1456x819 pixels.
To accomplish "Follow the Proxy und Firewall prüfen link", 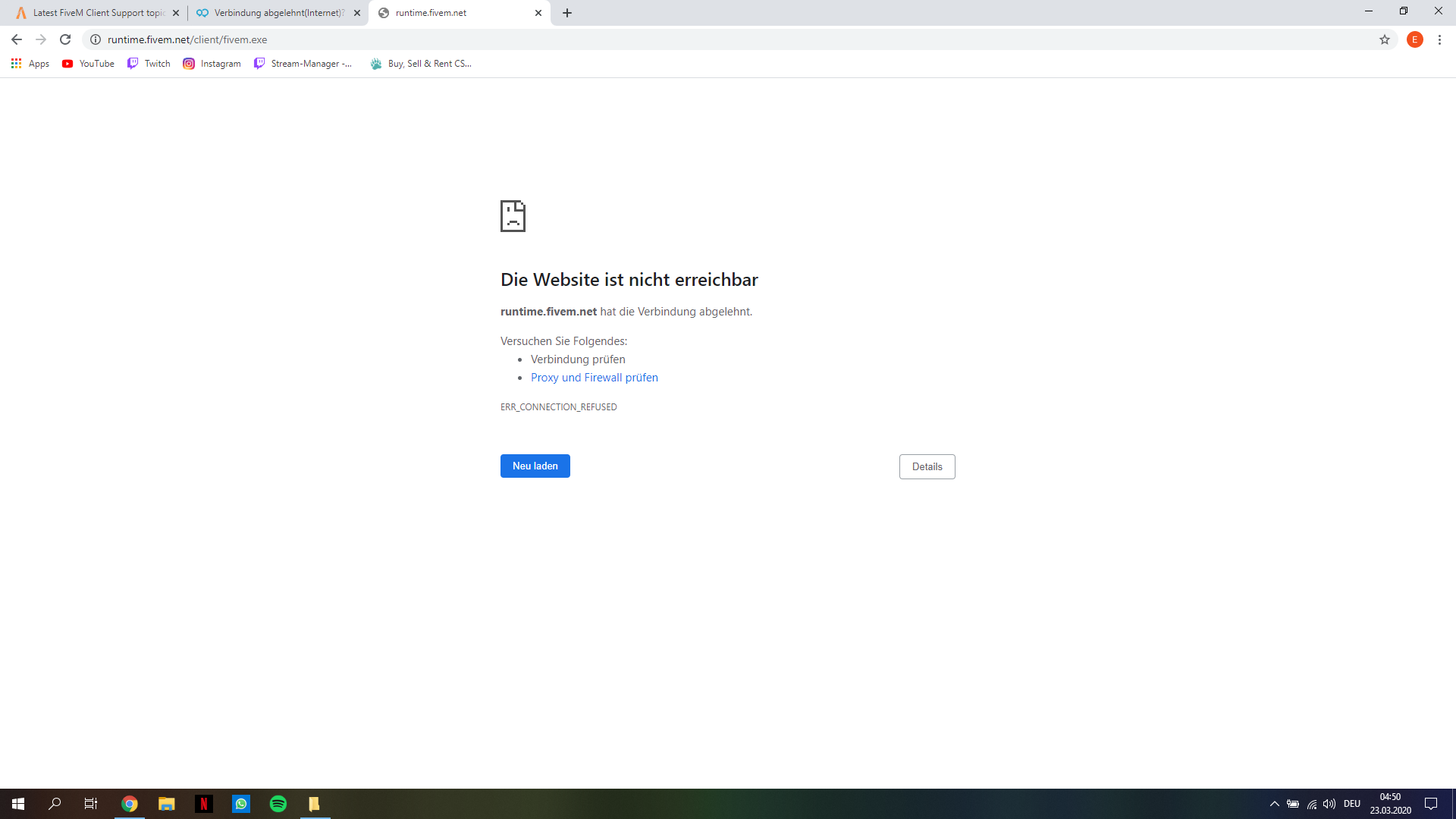I will coord(594,378).
